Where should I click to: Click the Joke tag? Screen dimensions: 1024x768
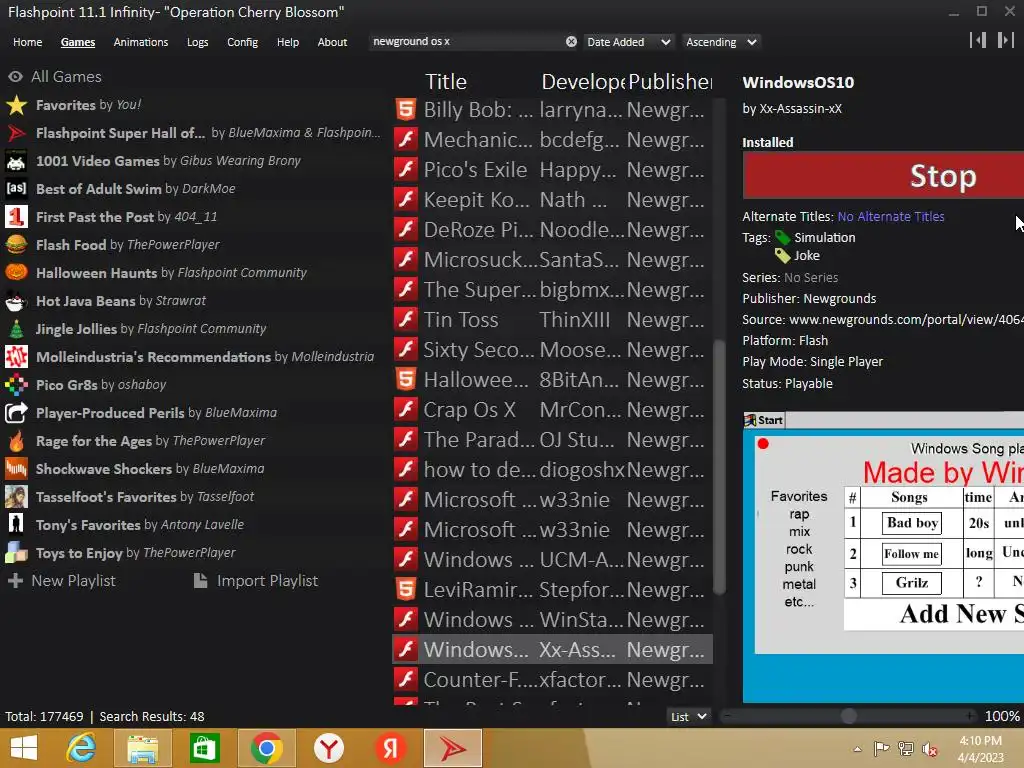coord(807,255)
